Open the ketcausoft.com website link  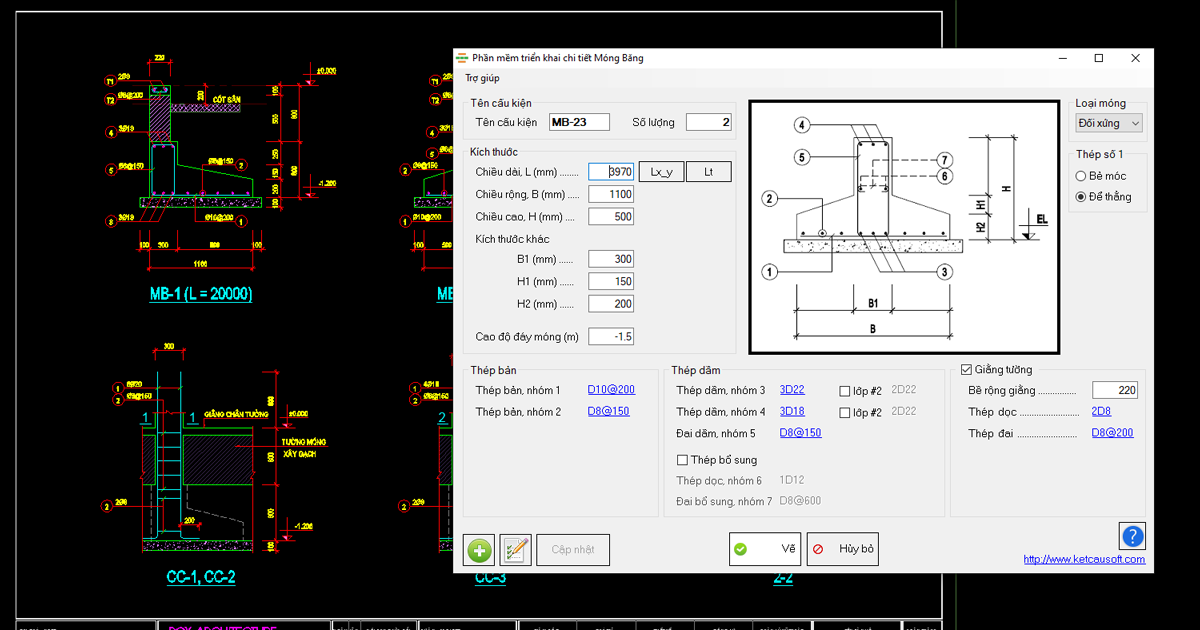pos(1084,559)
